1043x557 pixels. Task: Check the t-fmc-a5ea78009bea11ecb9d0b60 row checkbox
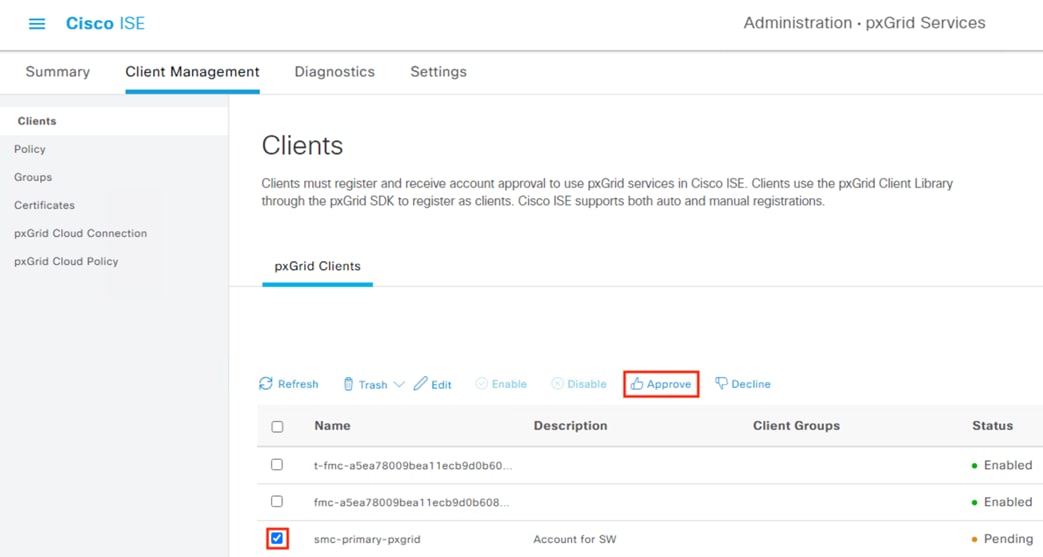[x=277, y=464]
